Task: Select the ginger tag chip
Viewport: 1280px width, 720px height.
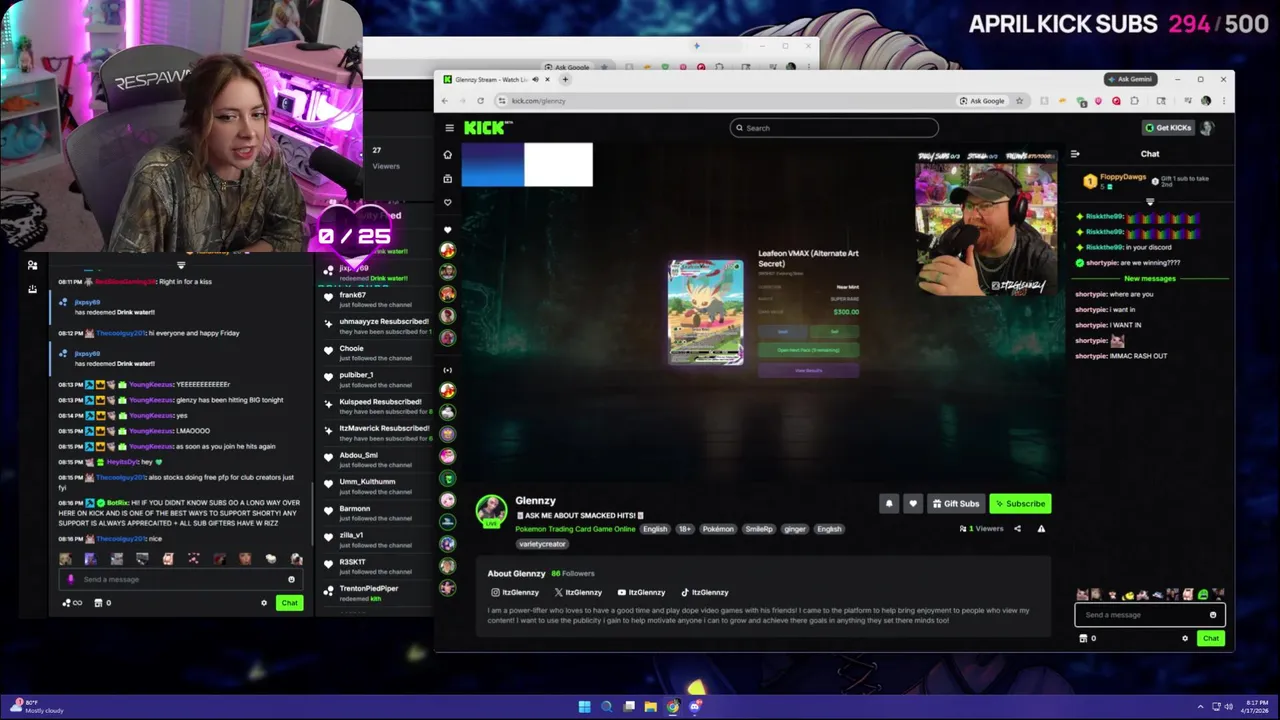Action: pos(795,529)
